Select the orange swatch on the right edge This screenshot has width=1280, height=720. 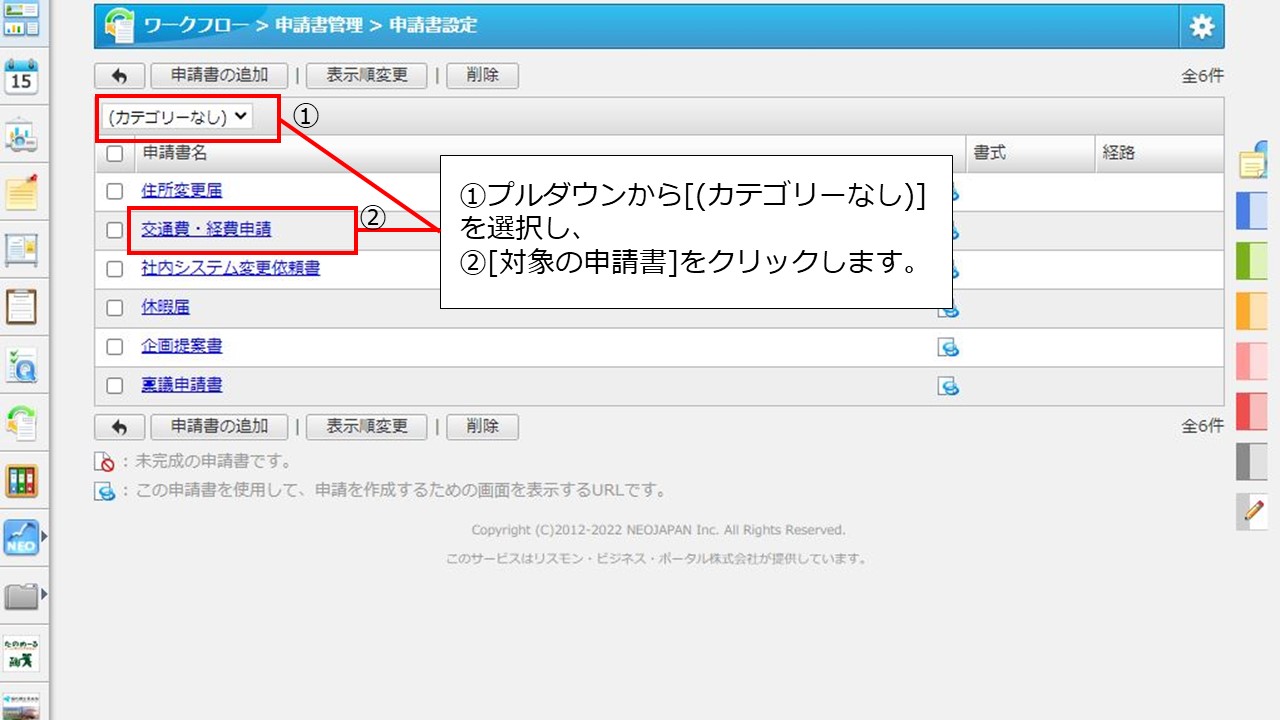[x=1252, y=311]
